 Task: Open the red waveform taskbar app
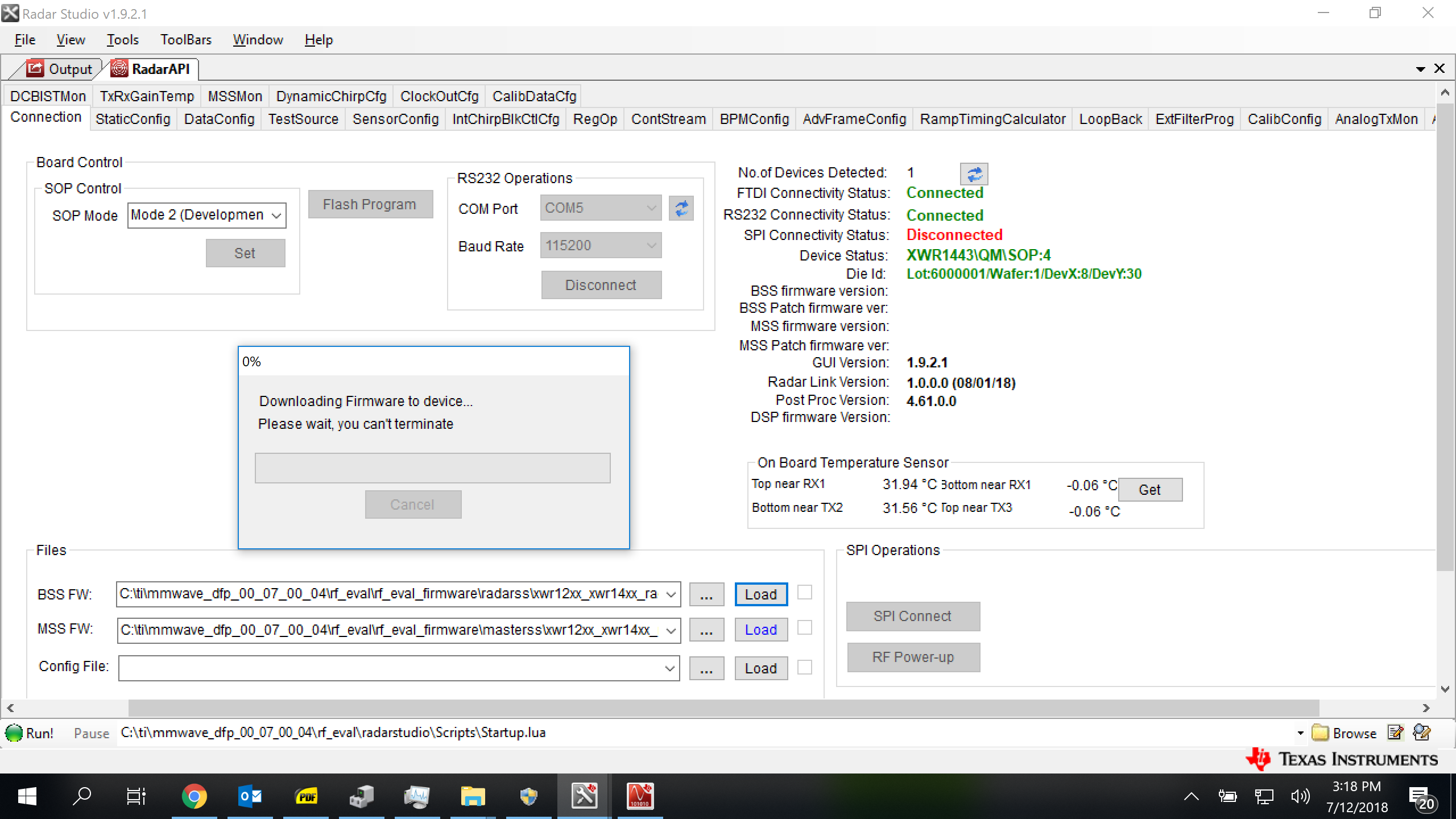(640, 796)
